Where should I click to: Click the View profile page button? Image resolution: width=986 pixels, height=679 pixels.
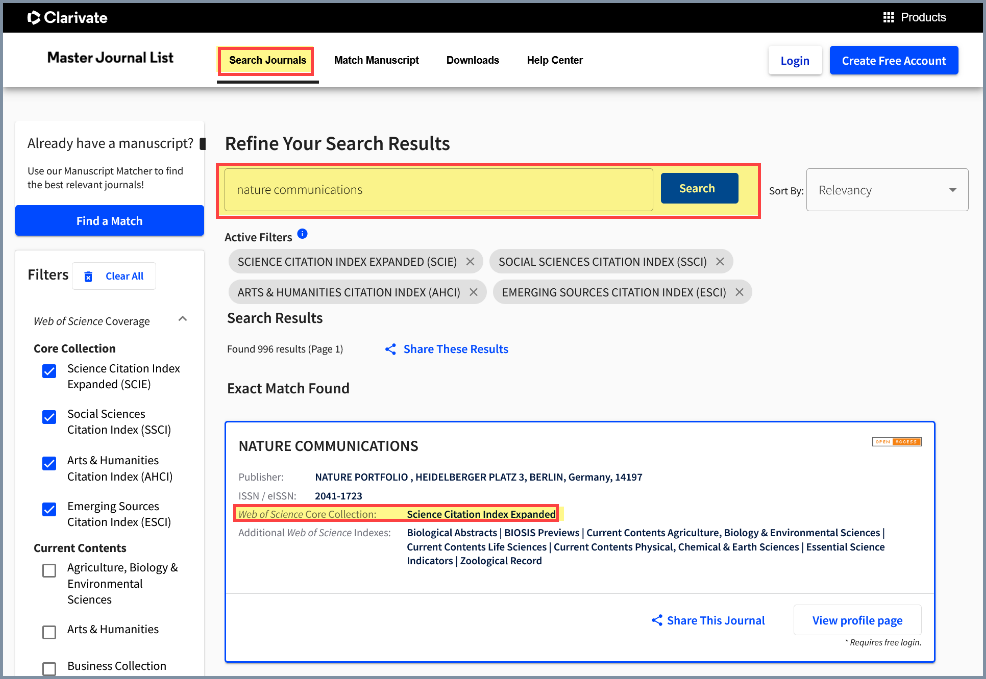pos(857,620)
